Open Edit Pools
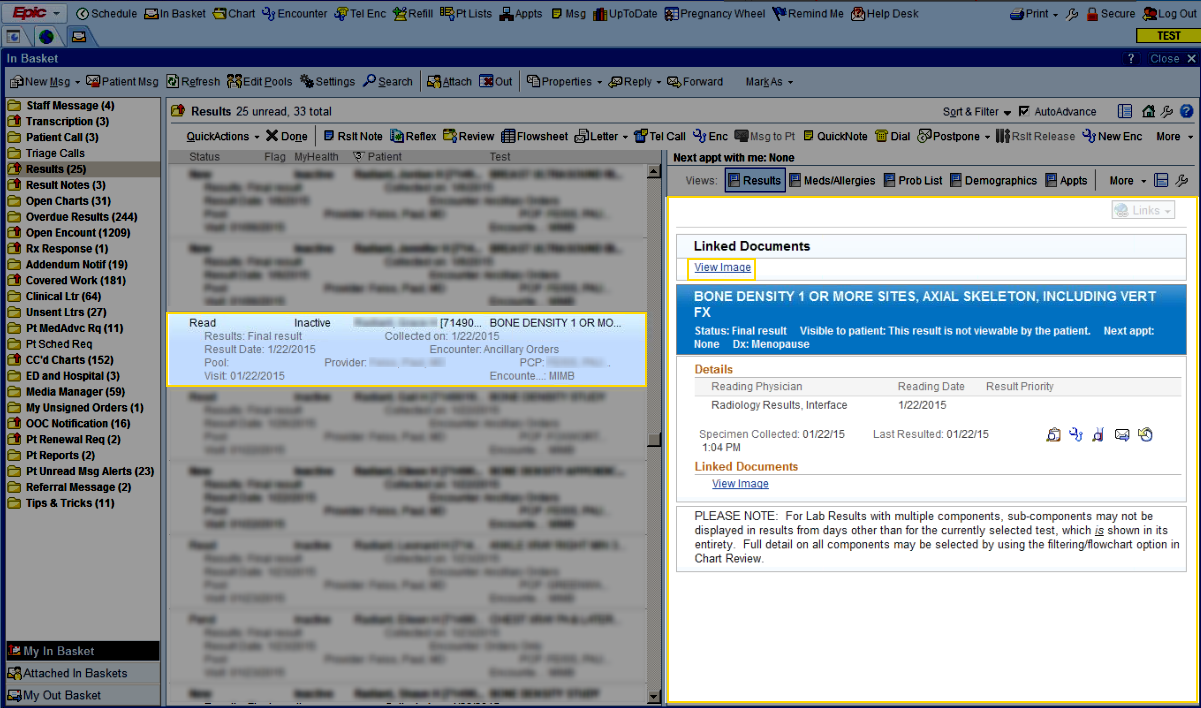Image resolution: width=1201 pixels, height=708 pixels. (x=259, y=82)
